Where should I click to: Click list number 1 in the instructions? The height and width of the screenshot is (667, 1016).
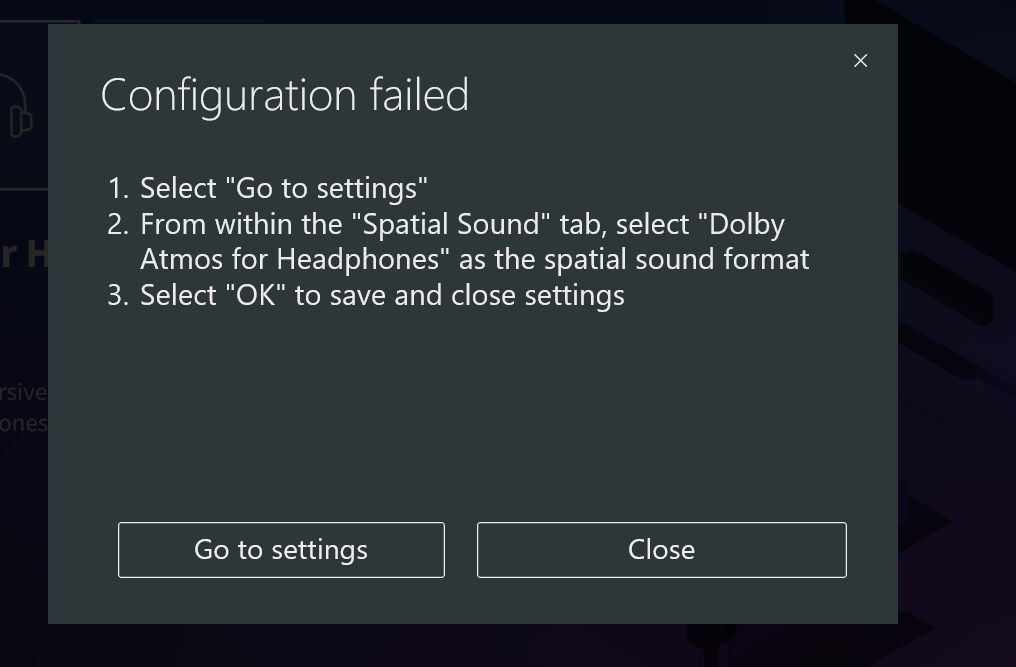coord(117,188)
